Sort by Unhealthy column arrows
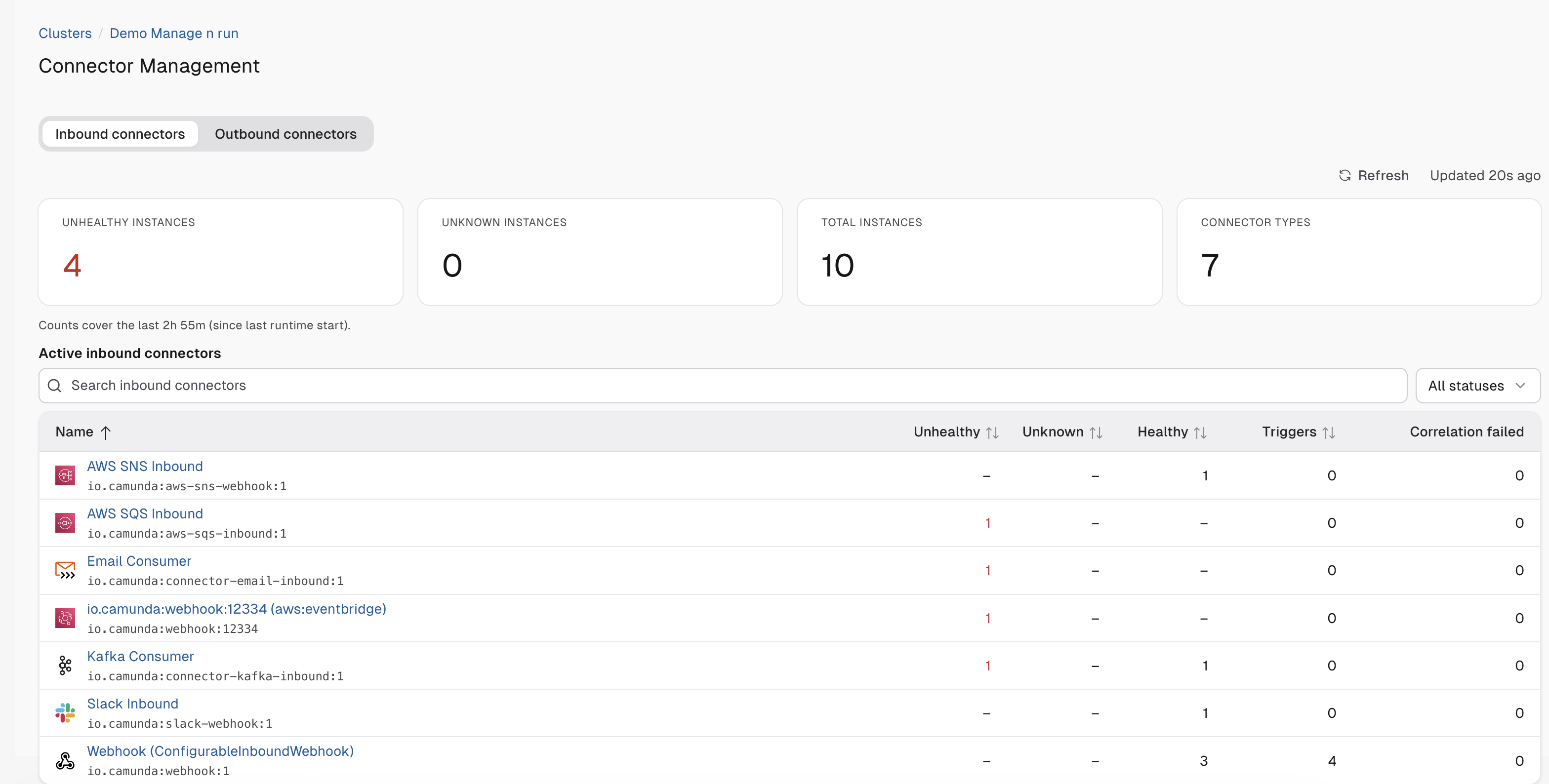This screenshot has height=784, width=1549. [992, 432]
